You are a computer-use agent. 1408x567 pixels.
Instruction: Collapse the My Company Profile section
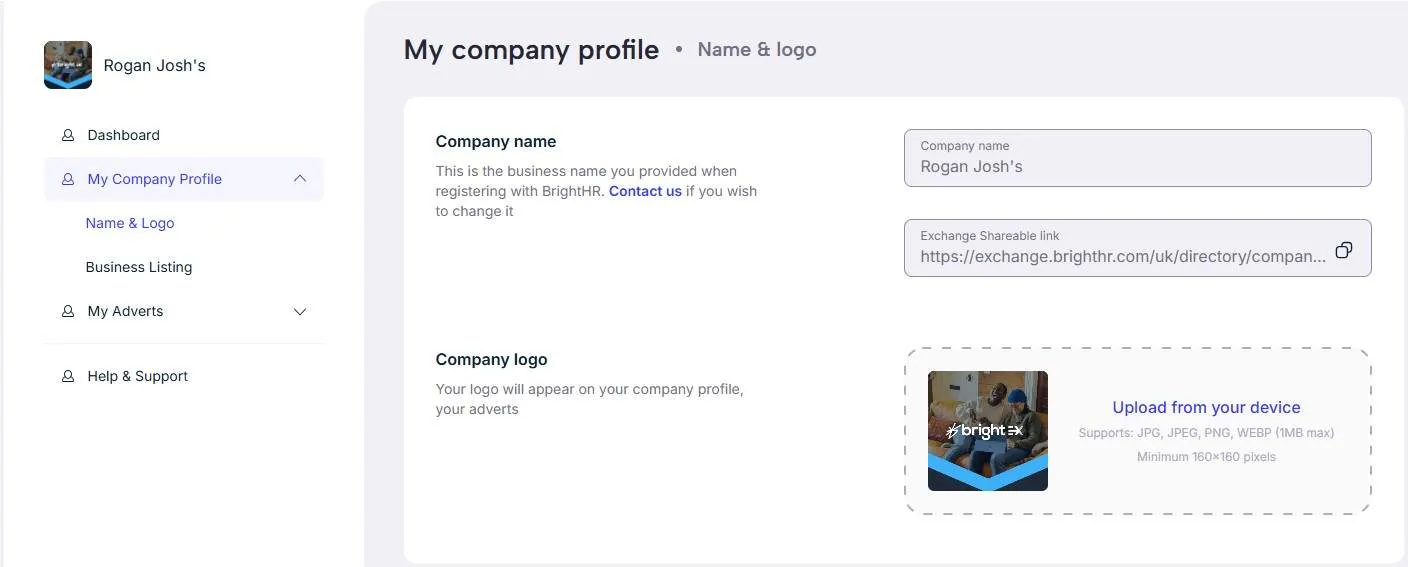coord(299,179)
